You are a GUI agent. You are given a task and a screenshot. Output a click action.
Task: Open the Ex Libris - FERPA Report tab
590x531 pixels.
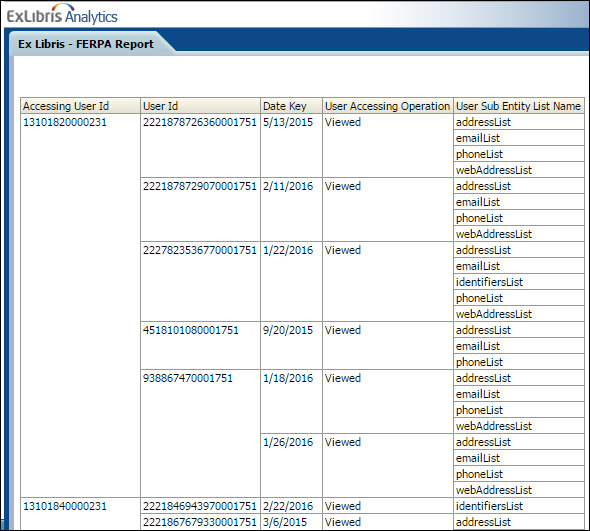click(x=86, y=44)
